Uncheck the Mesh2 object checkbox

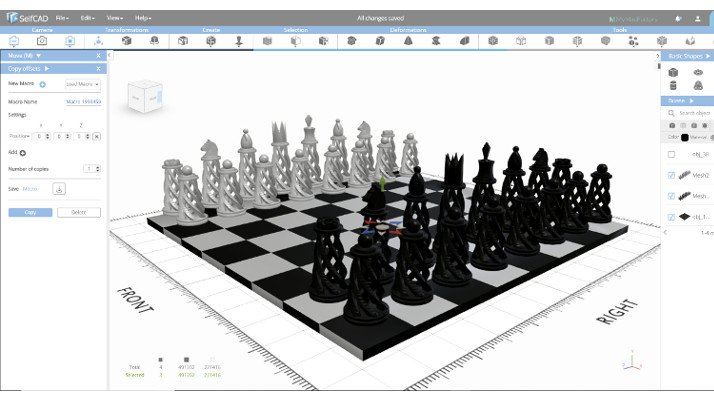[671, 175]
